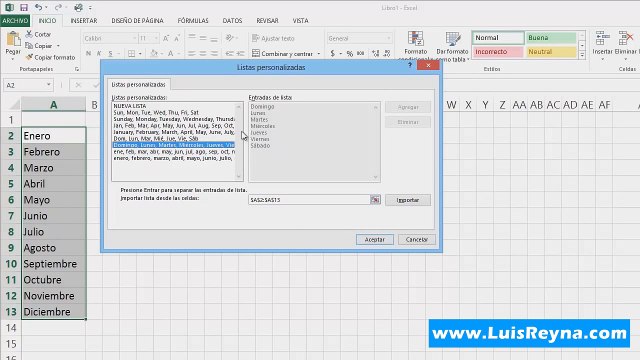
Task: Align text right
Action: [x=214, y=53]
